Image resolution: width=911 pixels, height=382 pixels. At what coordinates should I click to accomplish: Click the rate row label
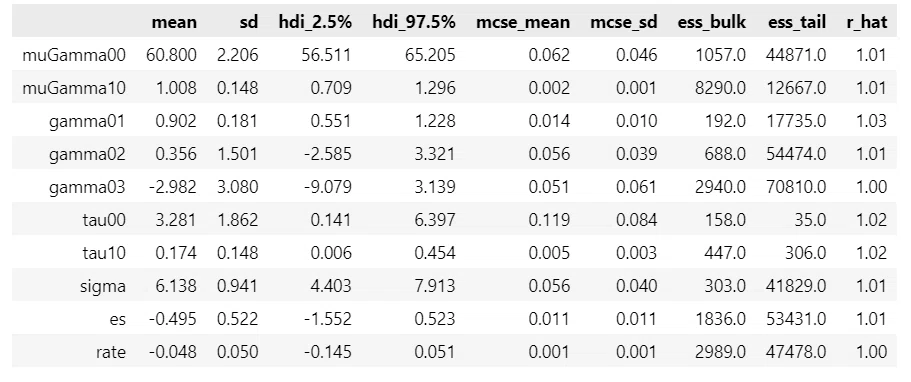[x=112, y=352]
